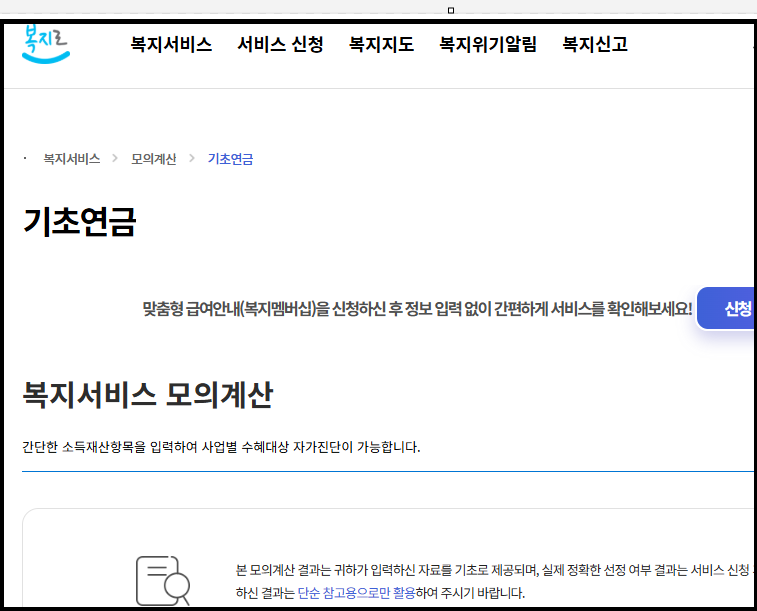This screenshot has width=757, height=611.
Task: Click the document search magnifier icon
Action: (163, 581)
